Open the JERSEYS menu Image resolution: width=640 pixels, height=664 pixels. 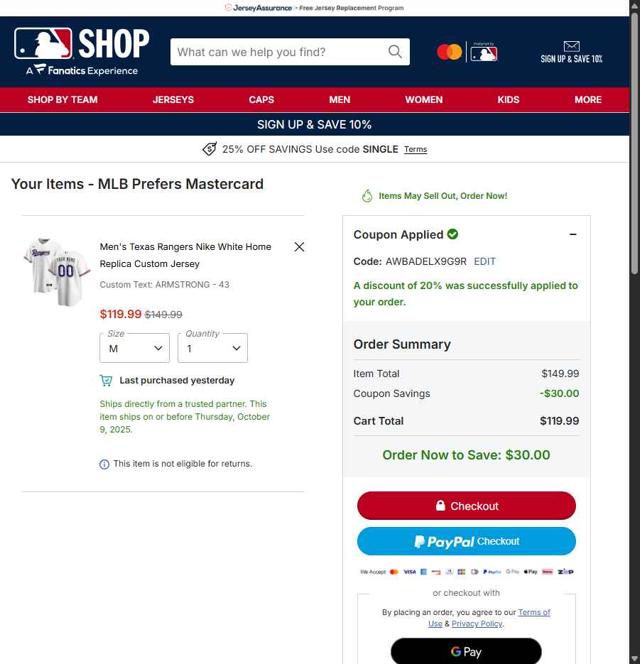tap(173, 100)
